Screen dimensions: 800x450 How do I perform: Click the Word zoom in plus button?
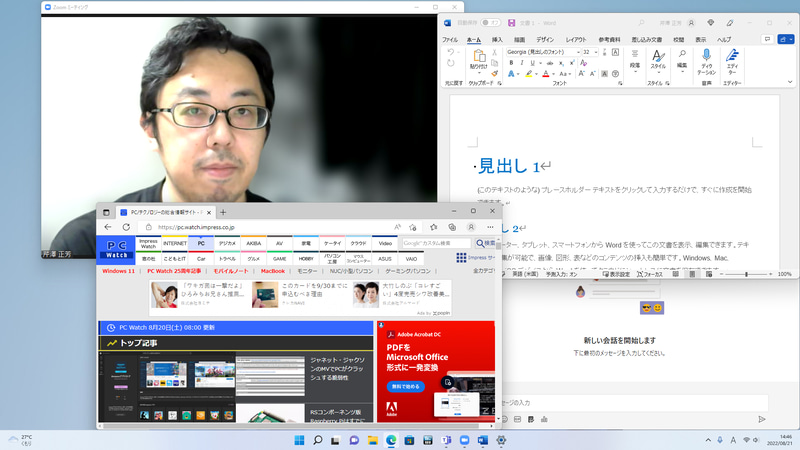[x=770, y=274]
